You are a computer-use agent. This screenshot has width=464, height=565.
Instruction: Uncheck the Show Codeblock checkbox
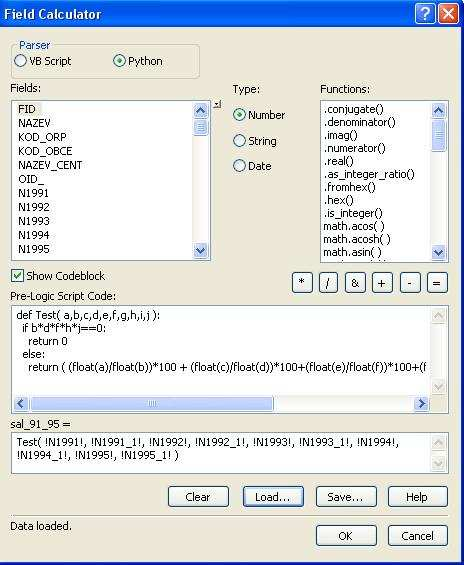17,276
